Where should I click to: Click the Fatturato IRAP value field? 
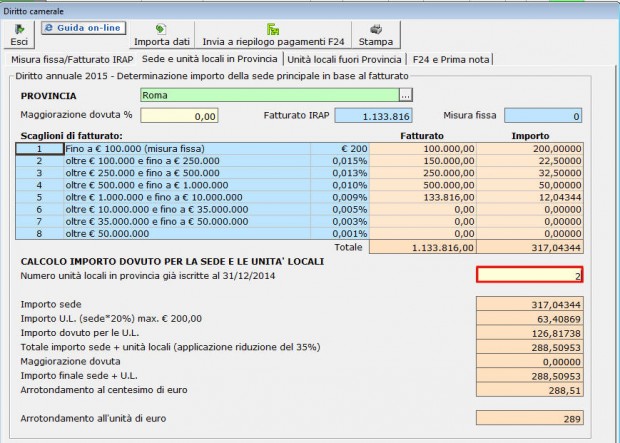[x=373, y=116]
